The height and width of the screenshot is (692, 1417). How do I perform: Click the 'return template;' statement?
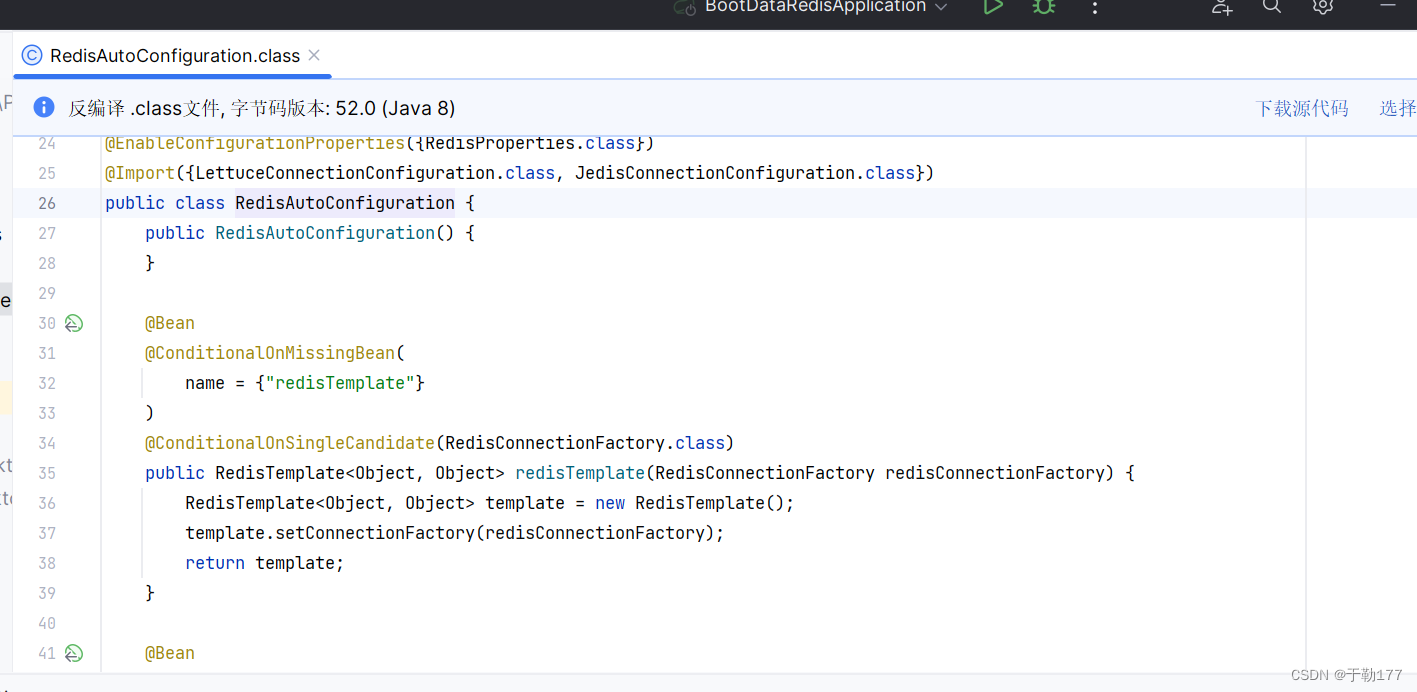pos(264,563)
